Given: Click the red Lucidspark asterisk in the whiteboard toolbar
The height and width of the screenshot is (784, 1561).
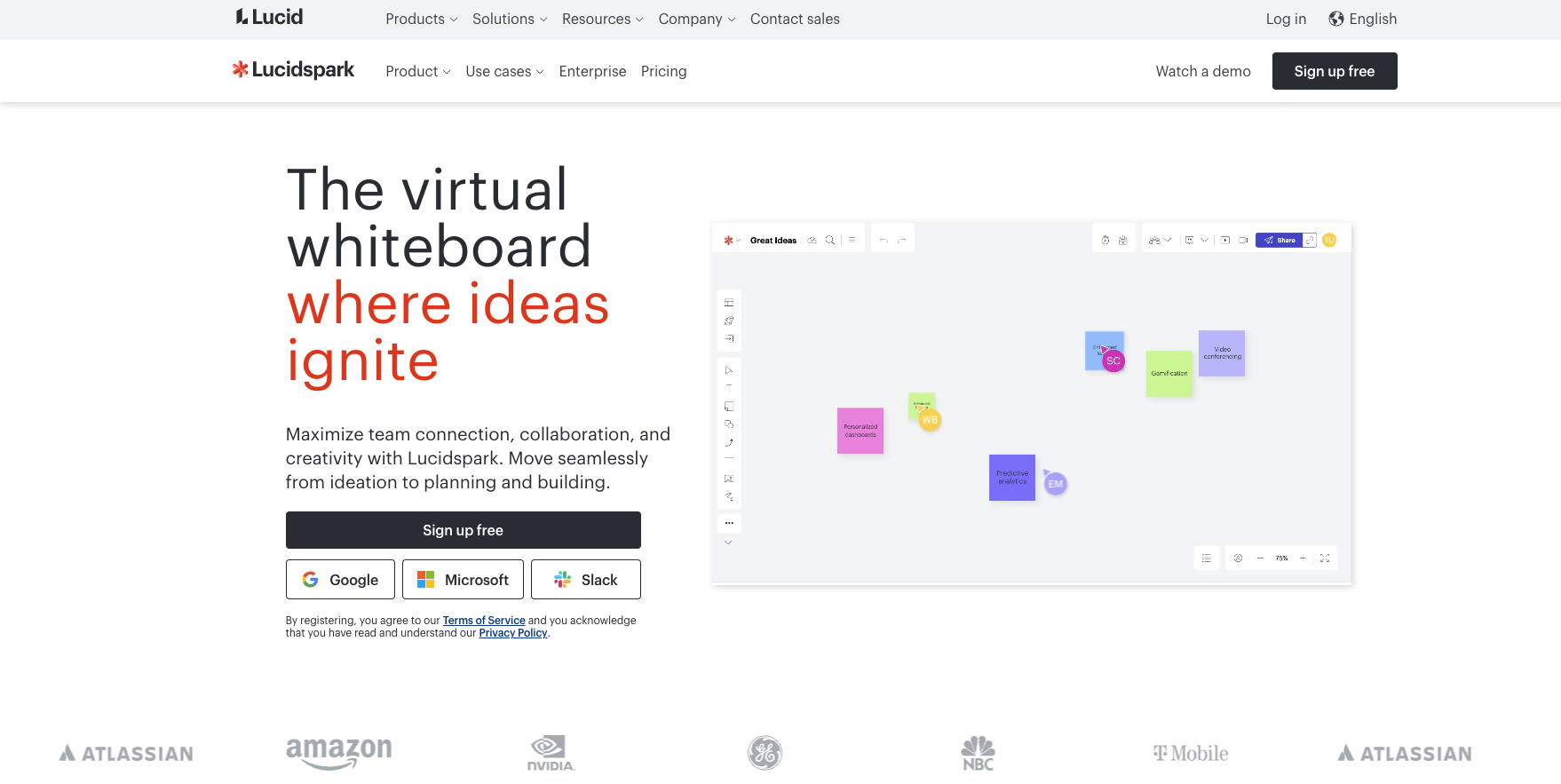Looking at the screenshot, I should point(728,240).
